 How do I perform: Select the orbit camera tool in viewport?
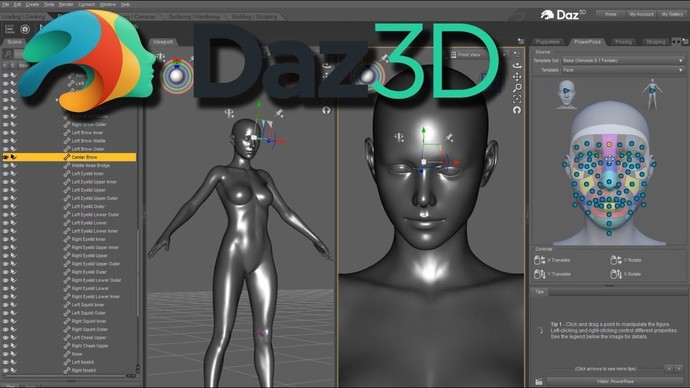[517, 66]
